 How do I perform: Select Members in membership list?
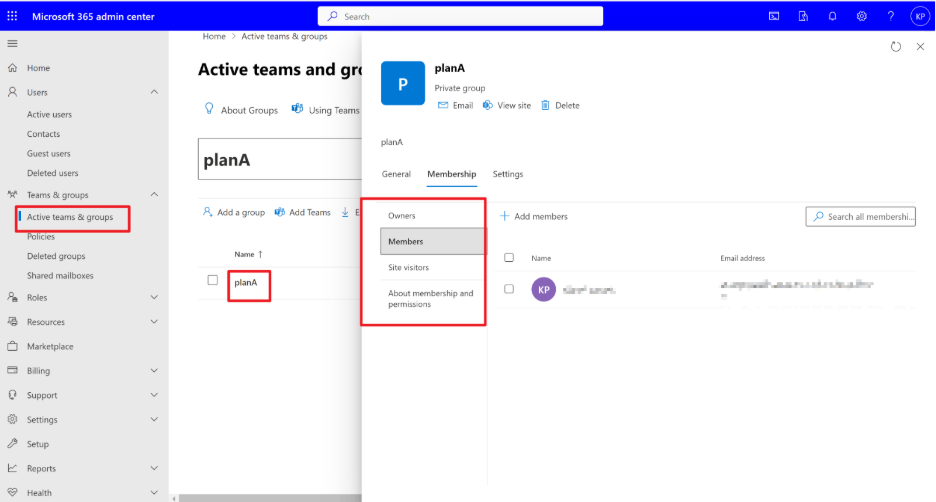click(x=433, y=241)
